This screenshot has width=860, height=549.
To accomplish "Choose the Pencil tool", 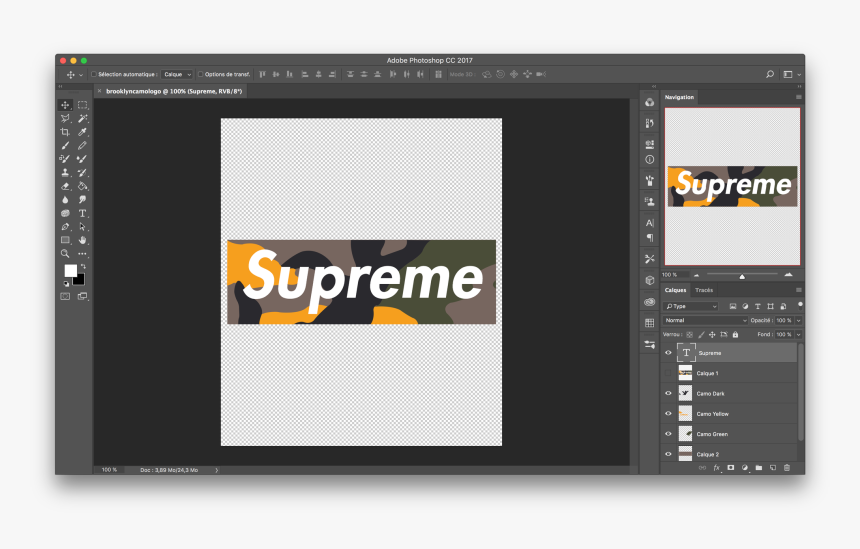I will tap(82, 146).
